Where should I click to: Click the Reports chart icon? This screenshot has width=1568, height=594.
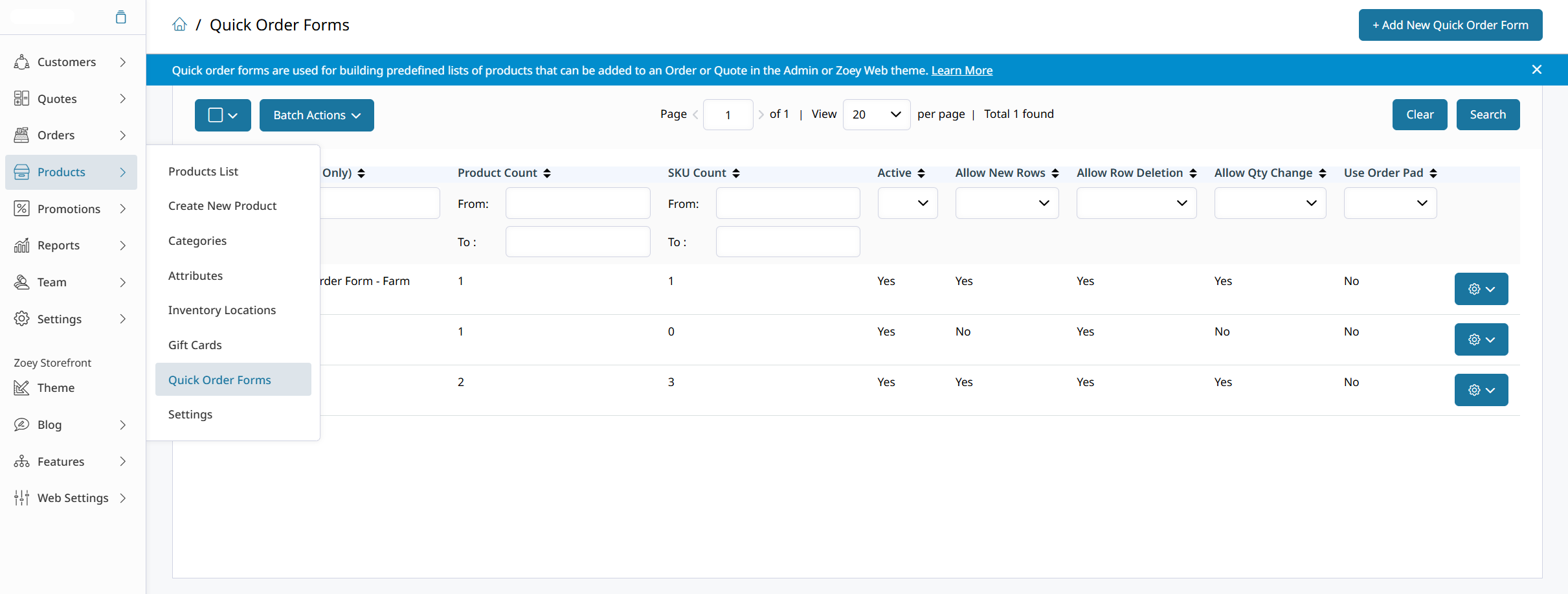pos(21,246)
